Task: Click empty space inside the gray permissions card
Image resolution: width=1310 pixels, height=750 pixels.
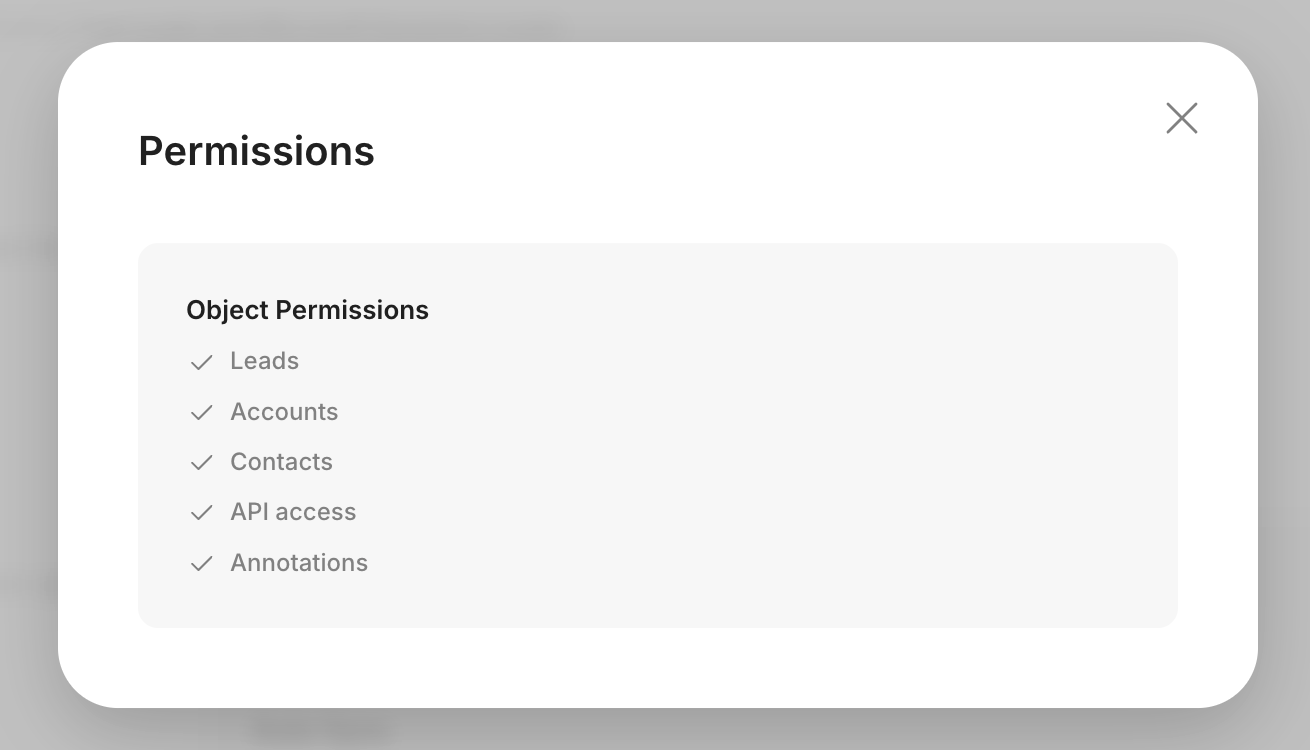Action: pyautogui.click(x=760, y=440)
